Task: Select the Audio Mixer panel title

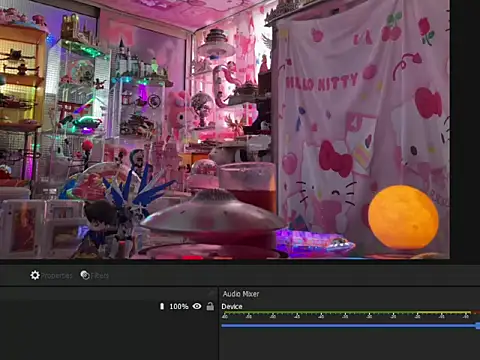Action: pos(241,294)
